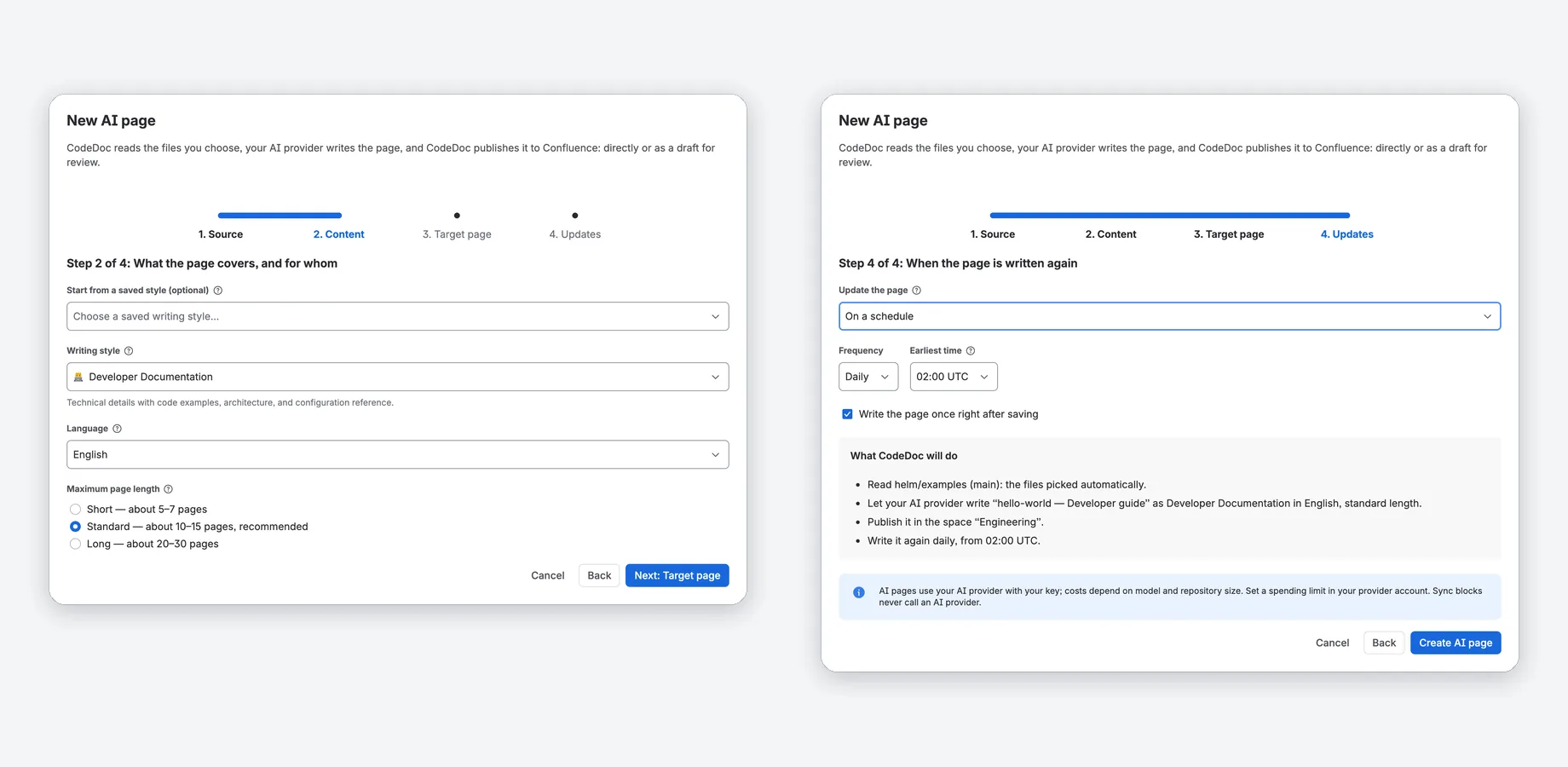1568x767 pixels.
Task: Click the 'Technical details with code examples' hint text
Action: 230,403
